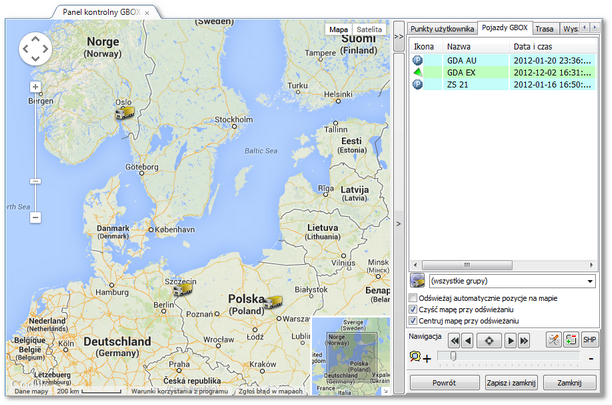
Task: Click the vehicle group truck icon
Action: pos(417,281)
